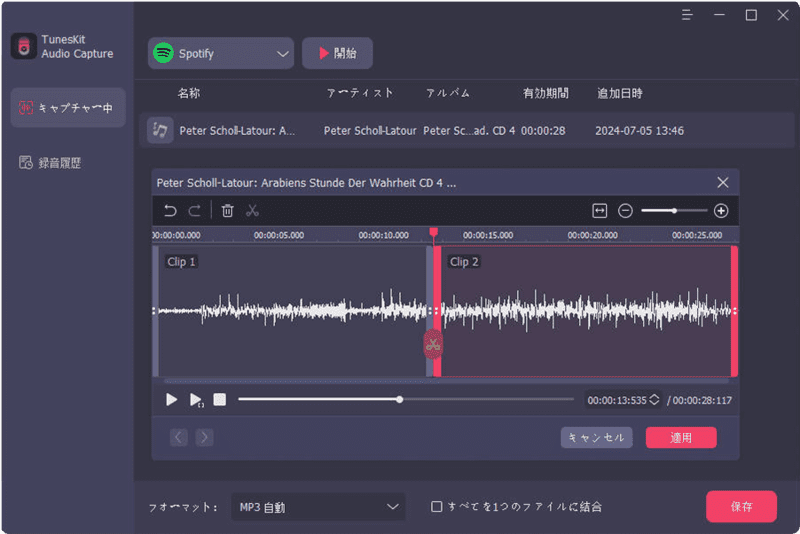Screen dimensions: 800x534
Task: Click the right red boundary of Clip 2
Action: click(734, 311)
